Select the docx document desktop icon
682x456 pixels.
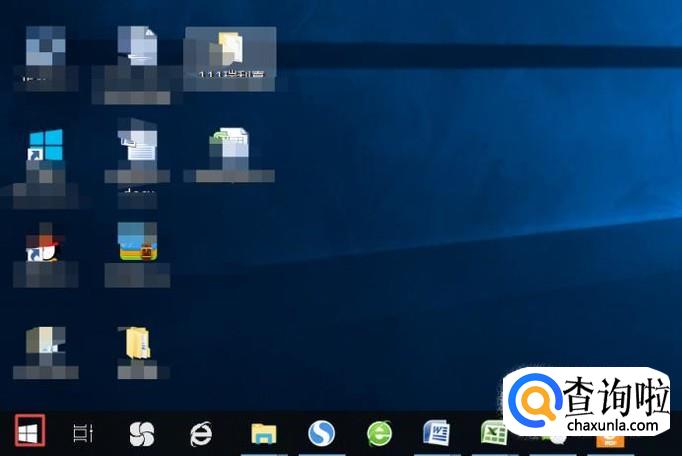click(x=137, y=152)
